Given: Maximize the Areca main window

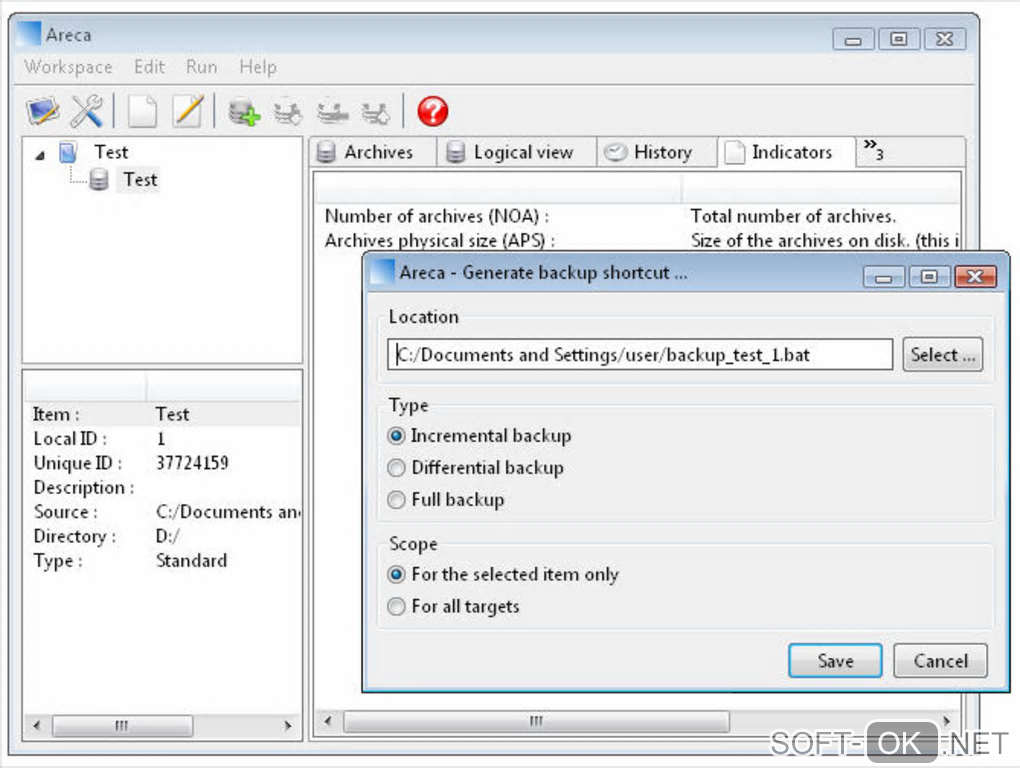Looking at the screenshot, I should [x=899, y=39].
